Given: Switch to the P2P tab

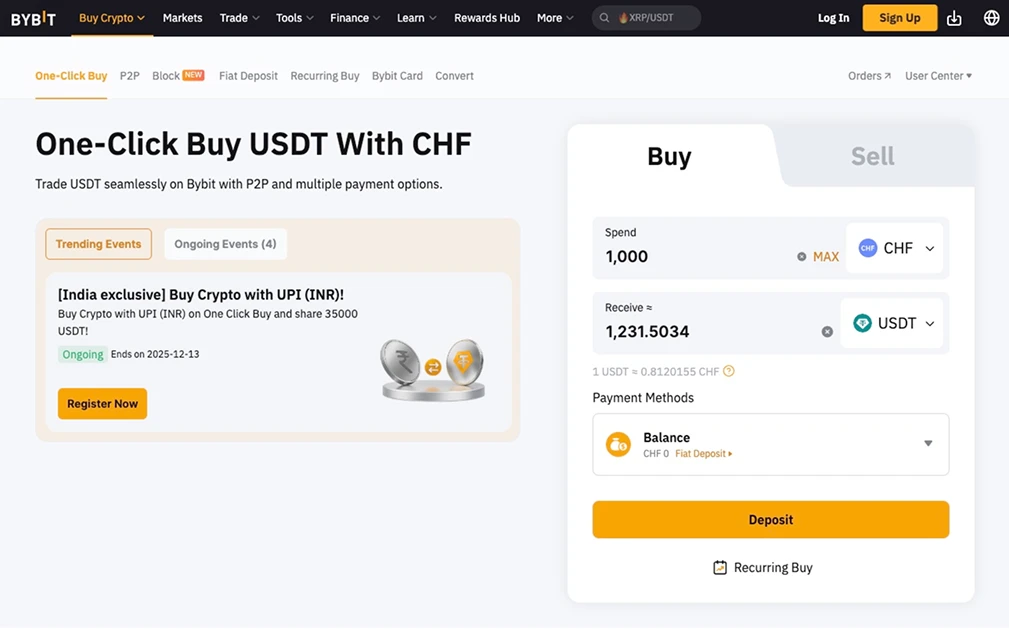Looking at the screenshot, I should [x=129, y=75].
